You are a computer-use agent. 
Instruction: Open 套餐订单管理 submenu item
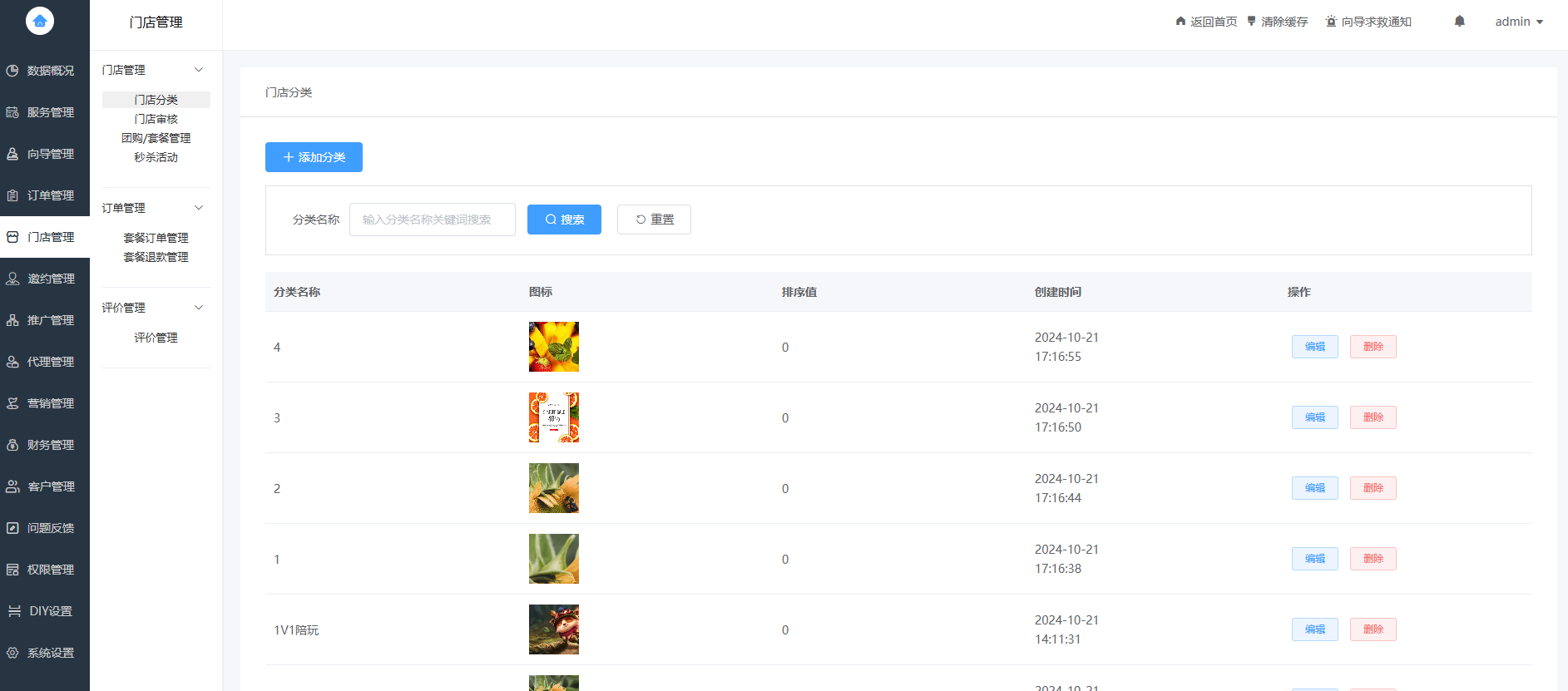tap(156, 238)
